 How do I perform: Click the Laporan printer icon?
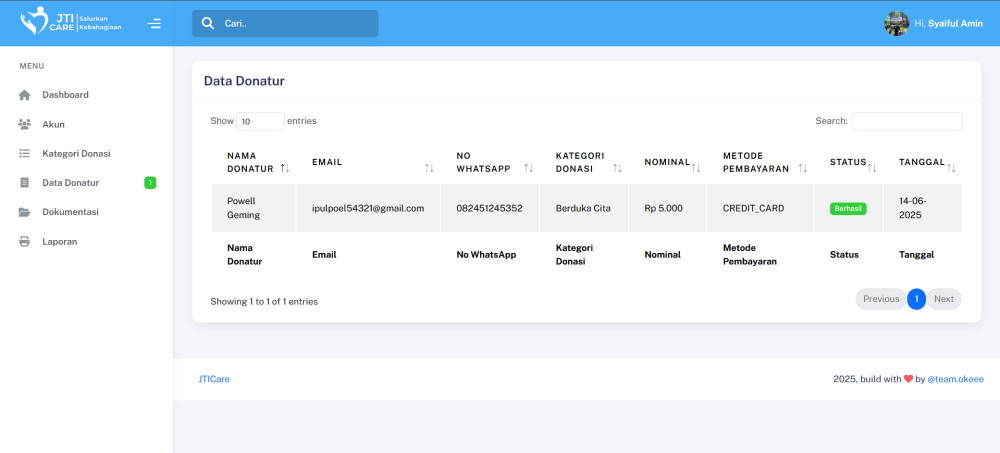(x=25, y=241)
